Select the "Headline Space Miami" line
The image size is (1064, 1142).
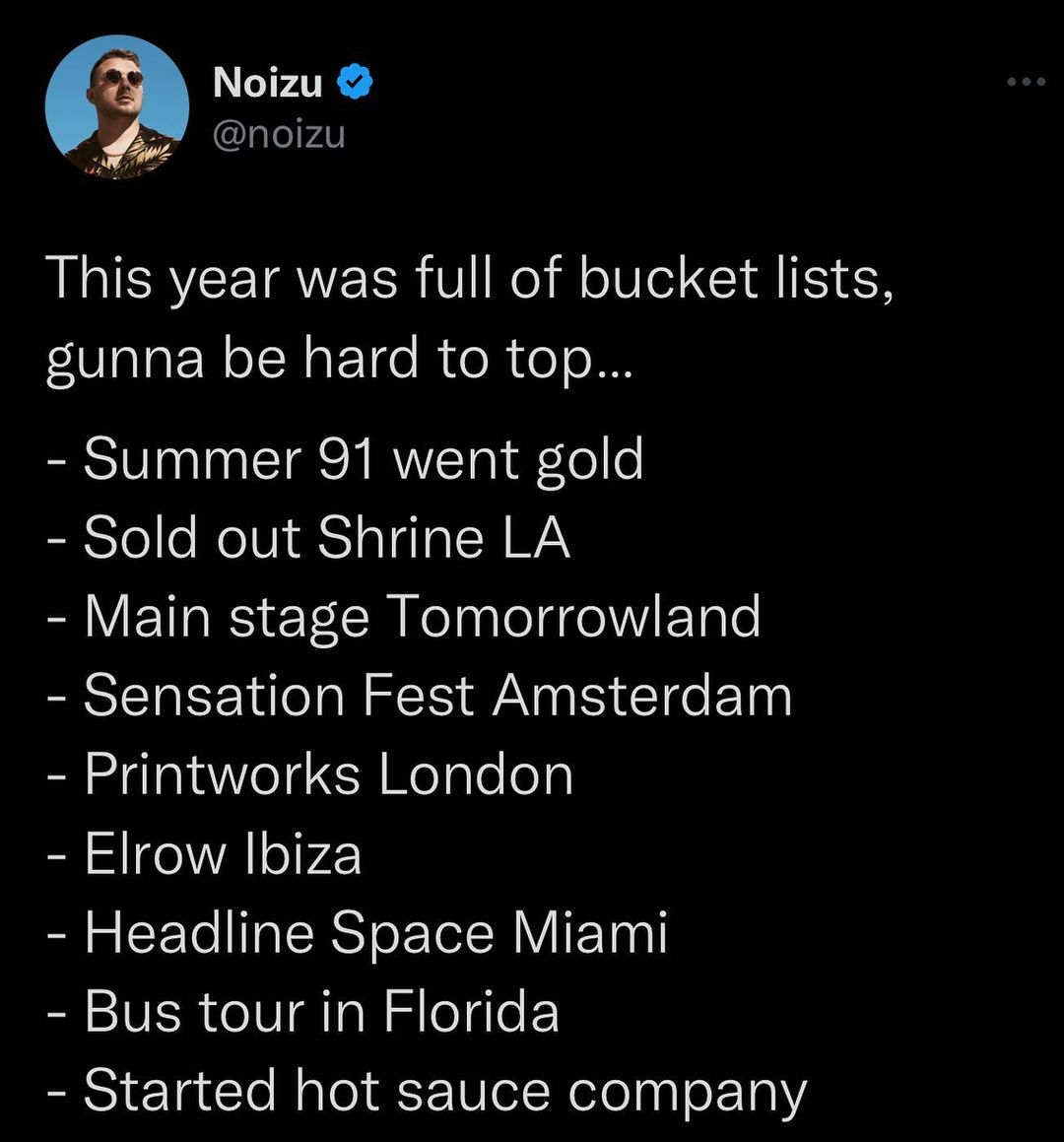coord(357,932)
